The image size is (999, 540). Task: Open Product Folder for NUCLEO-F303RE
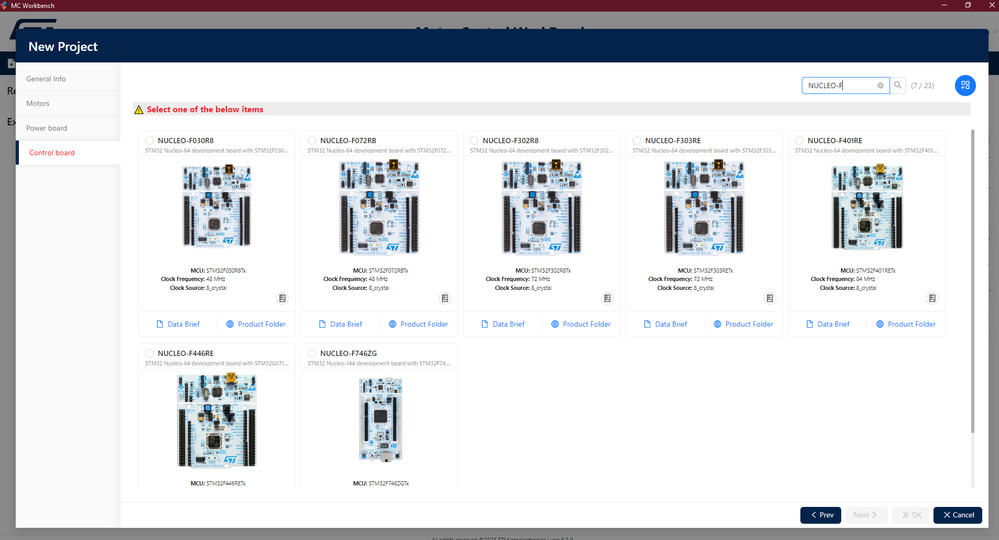[x=744, y=324]
